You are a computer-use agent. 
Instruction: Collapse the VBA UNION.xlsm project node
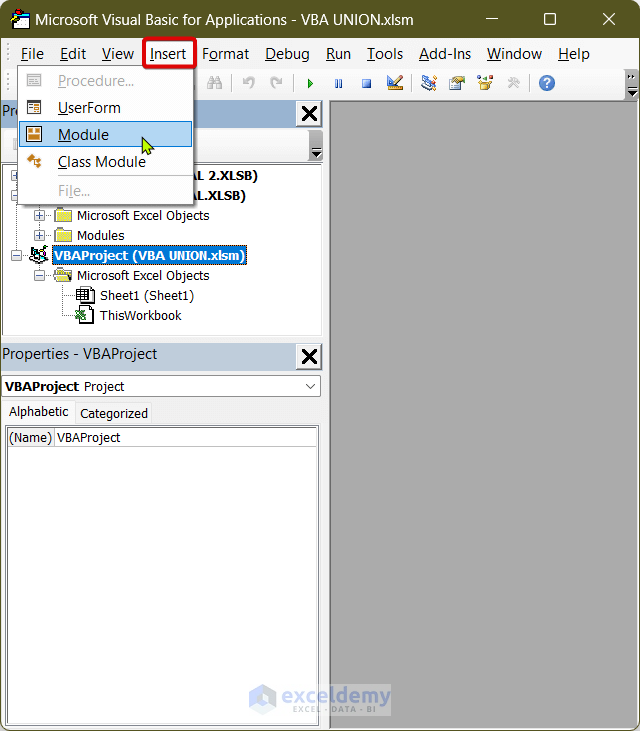tap(16, 255)
